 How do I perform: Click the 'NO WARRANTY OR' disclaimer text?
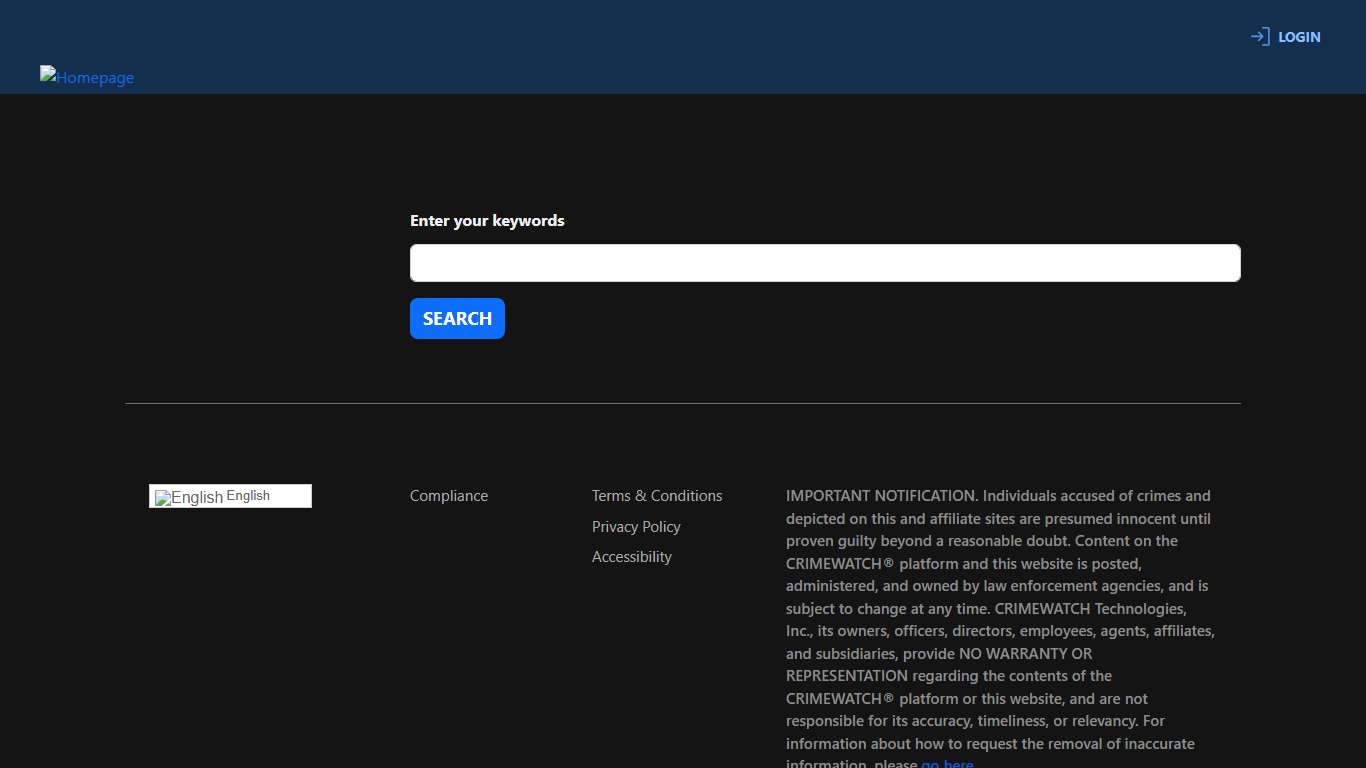[1025, 654]
